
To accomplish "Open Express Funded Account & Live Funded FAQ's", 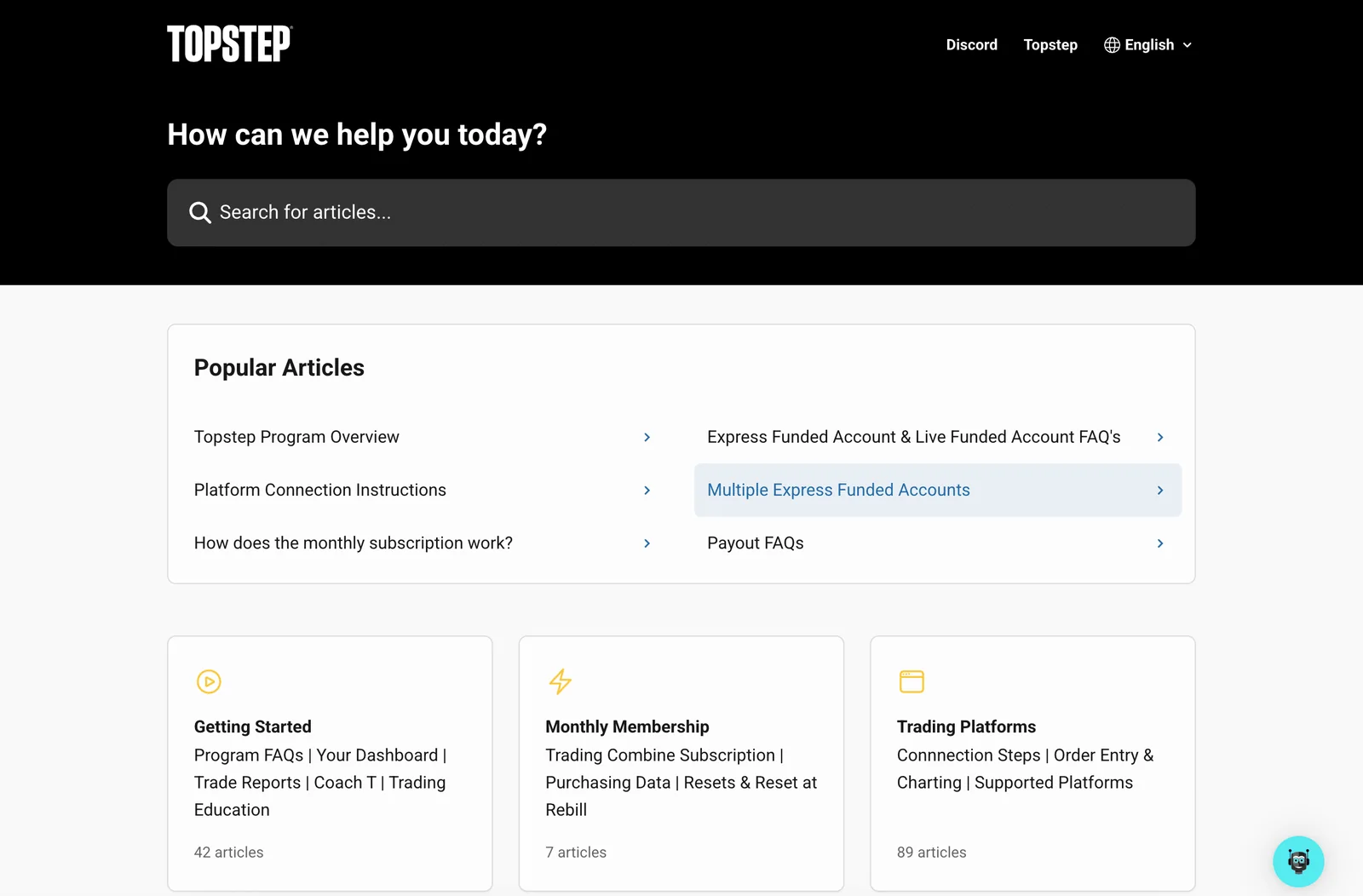I will [x=938, y=437].
